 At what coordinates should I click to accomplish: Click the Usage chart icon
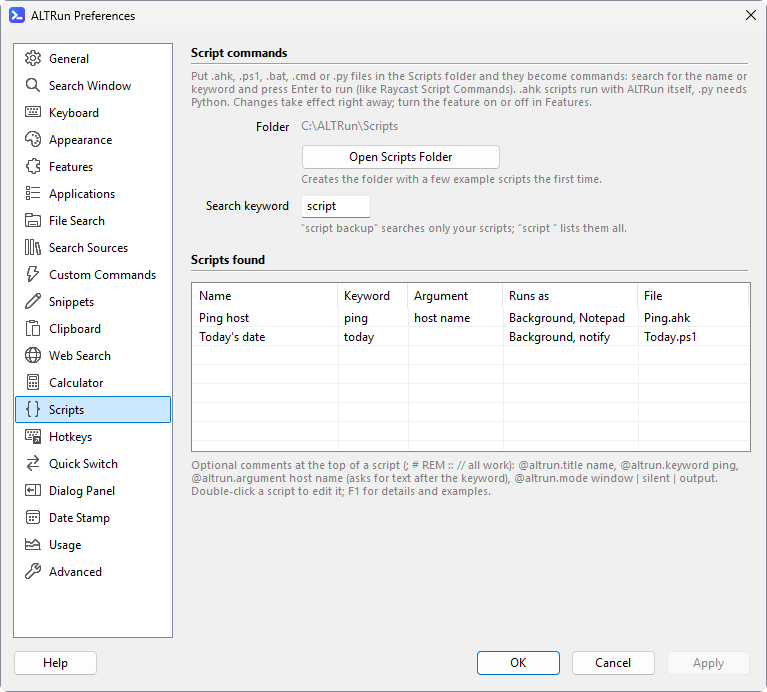(33, 544)
